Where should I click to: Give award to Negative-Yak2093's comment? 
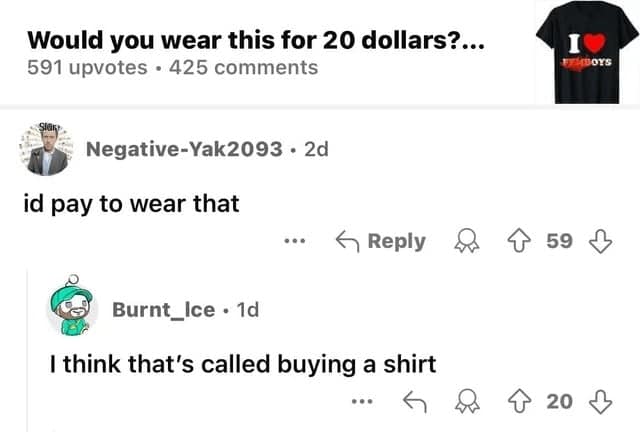pyautogui.click(x=467, y=241)
